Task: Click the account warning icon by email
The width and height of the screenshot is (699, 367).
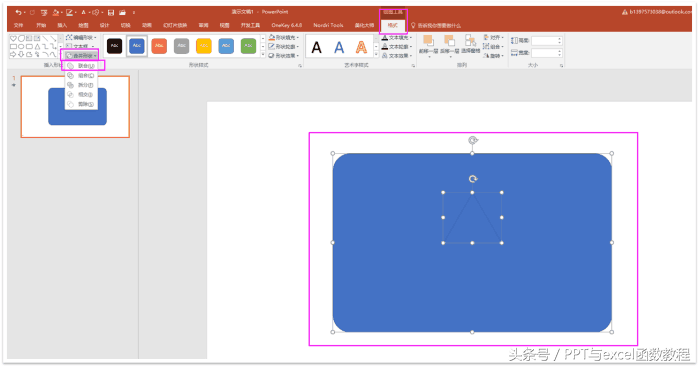Action: [x=625, y=12]
